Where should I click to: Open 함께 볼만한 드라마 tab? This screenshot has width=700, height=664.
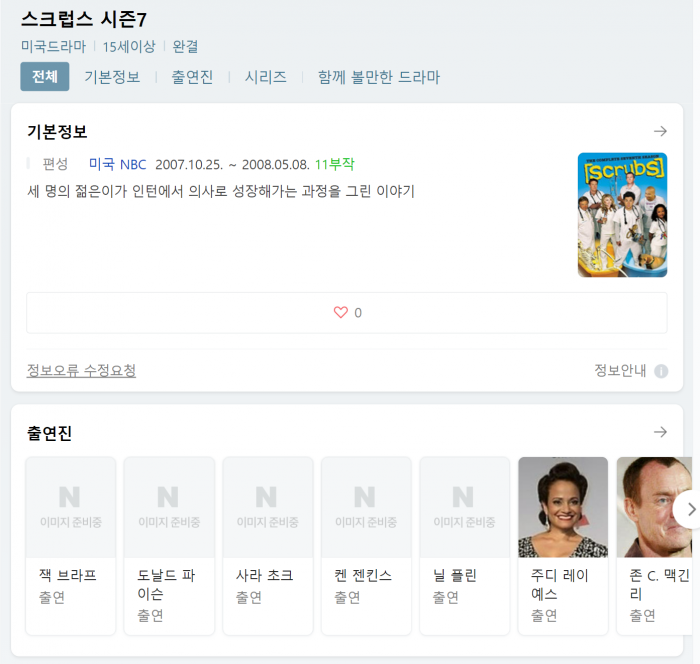tap(378, 77)
